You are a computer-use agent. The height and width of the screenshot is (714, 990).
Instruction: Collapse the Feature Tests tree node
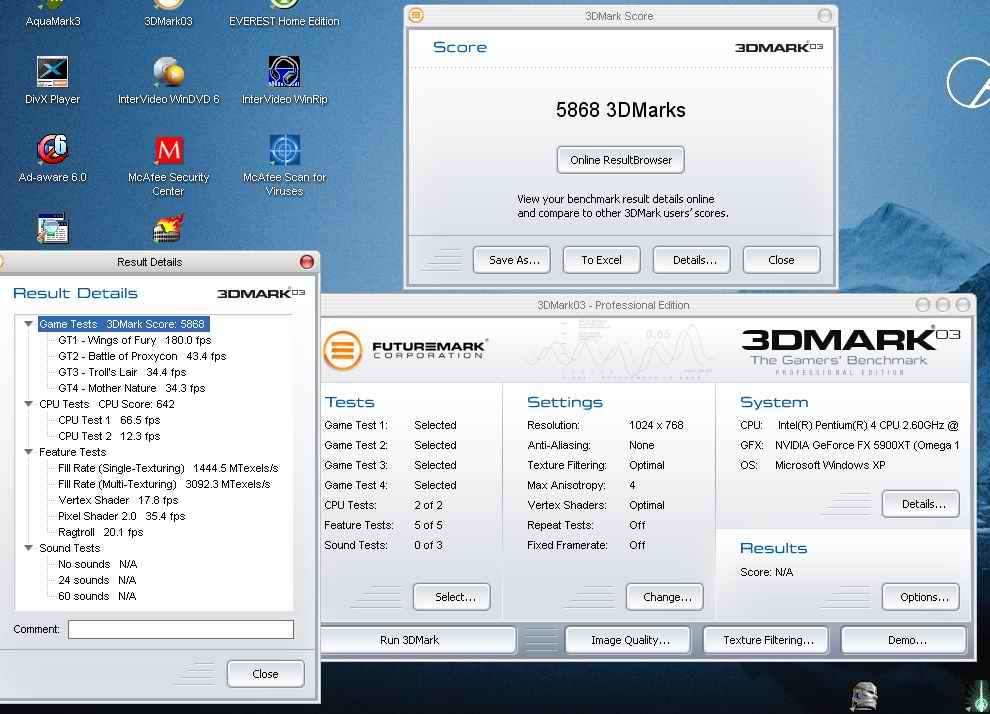(x=28, y=452)
